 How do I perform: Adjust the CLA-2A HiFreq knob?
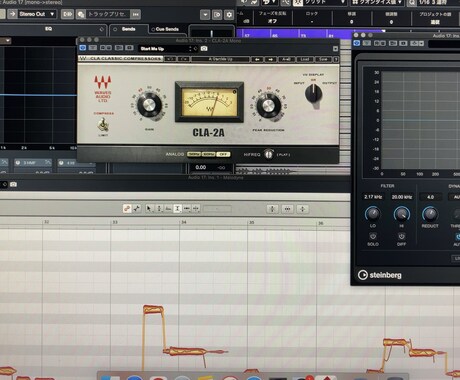click(x=269, y=154)
